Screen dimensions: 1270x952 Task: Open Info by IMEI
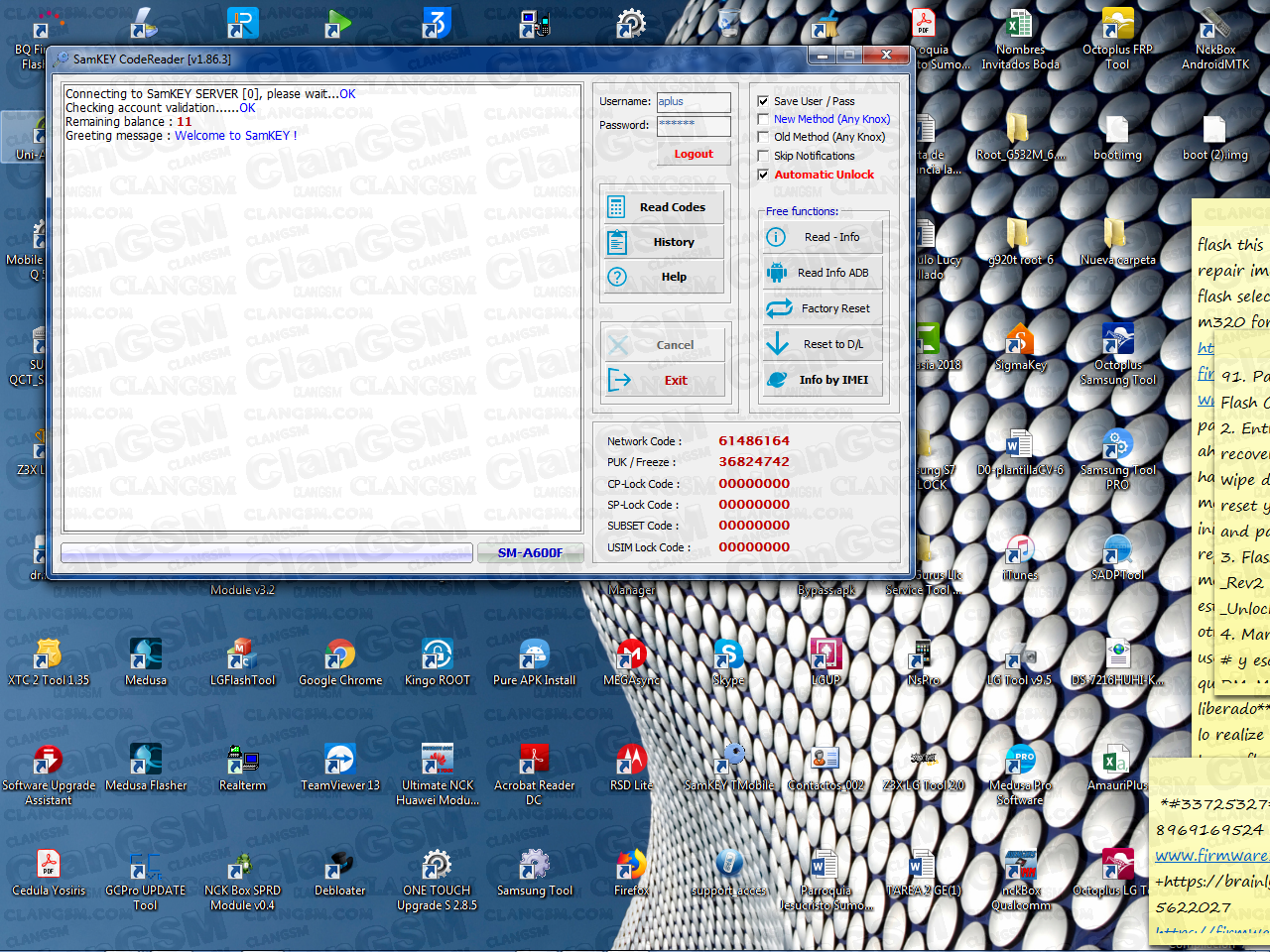(823, 380)
